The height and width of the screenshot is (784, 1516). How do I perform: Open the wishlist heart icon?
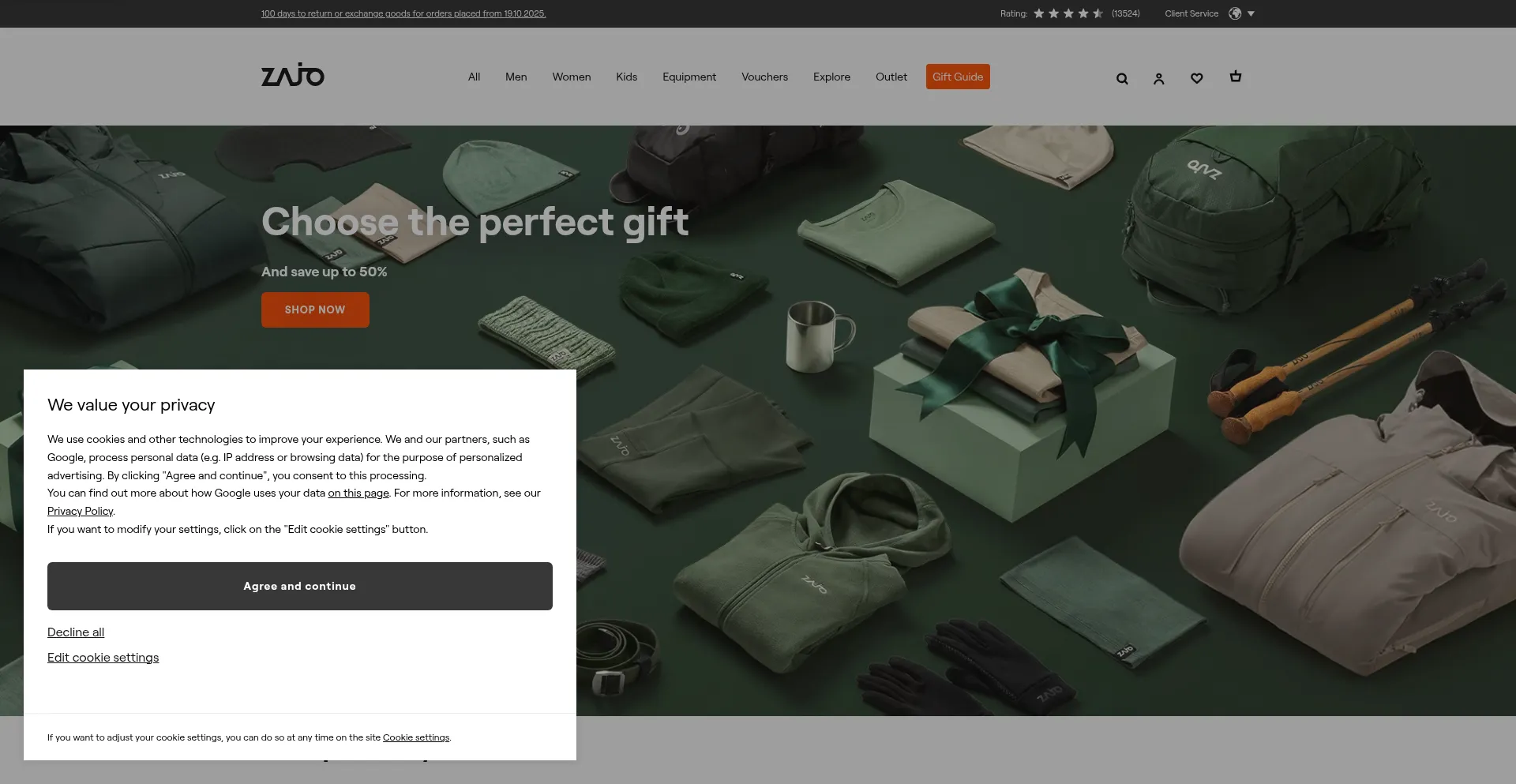click(1196, 78)
